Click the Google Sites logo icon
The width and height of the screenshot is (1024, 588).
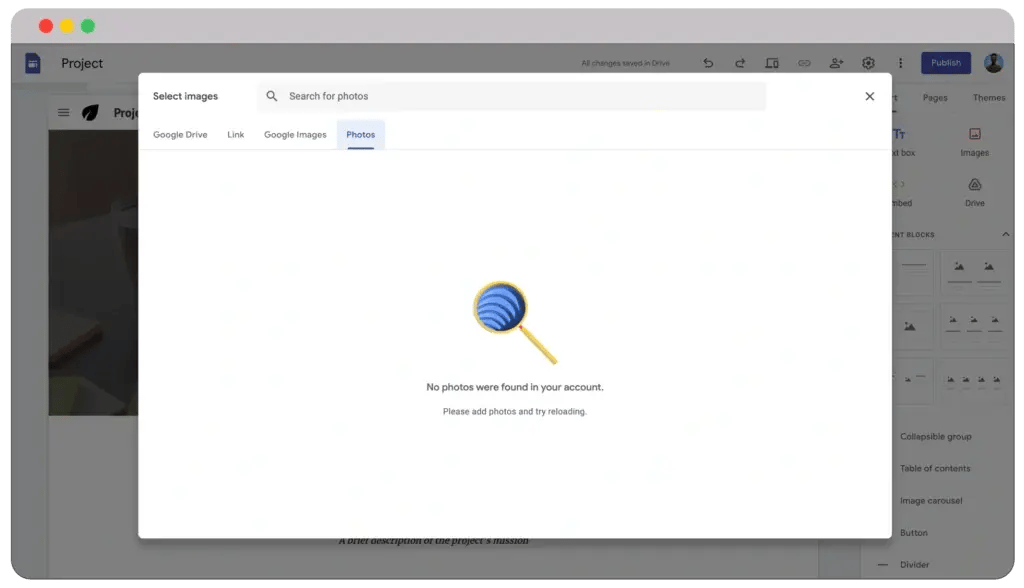coord(33,63)
